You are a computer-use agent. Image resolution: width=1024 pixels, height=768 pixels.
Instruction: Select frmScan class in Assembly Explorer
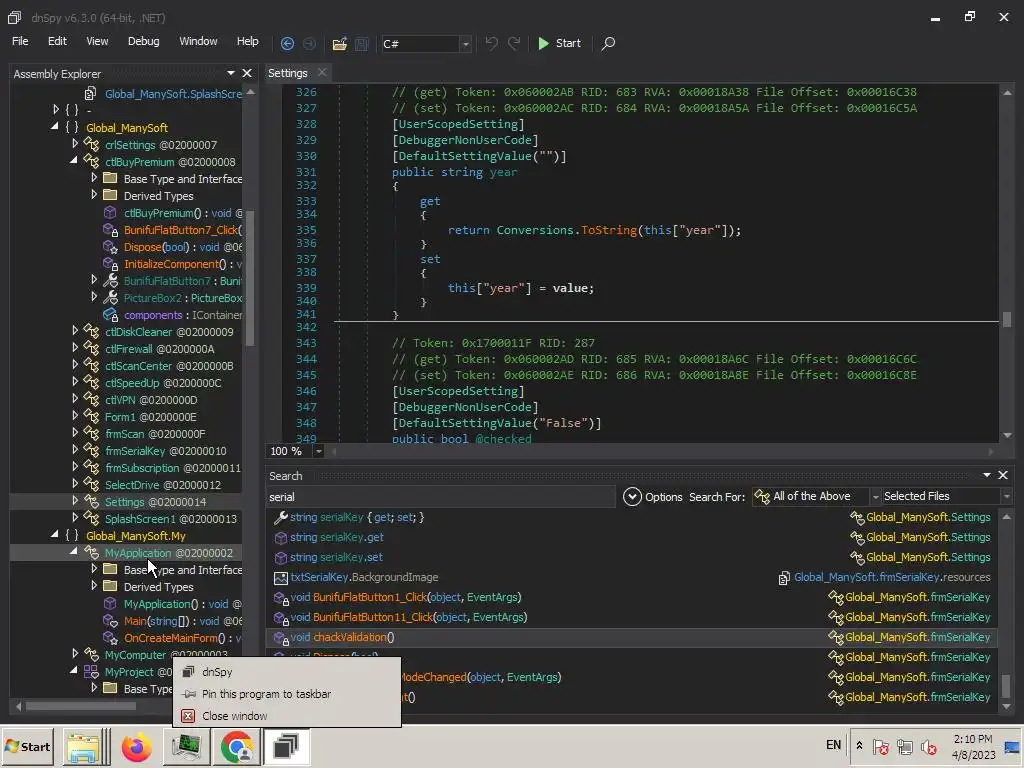pos(155,434)
